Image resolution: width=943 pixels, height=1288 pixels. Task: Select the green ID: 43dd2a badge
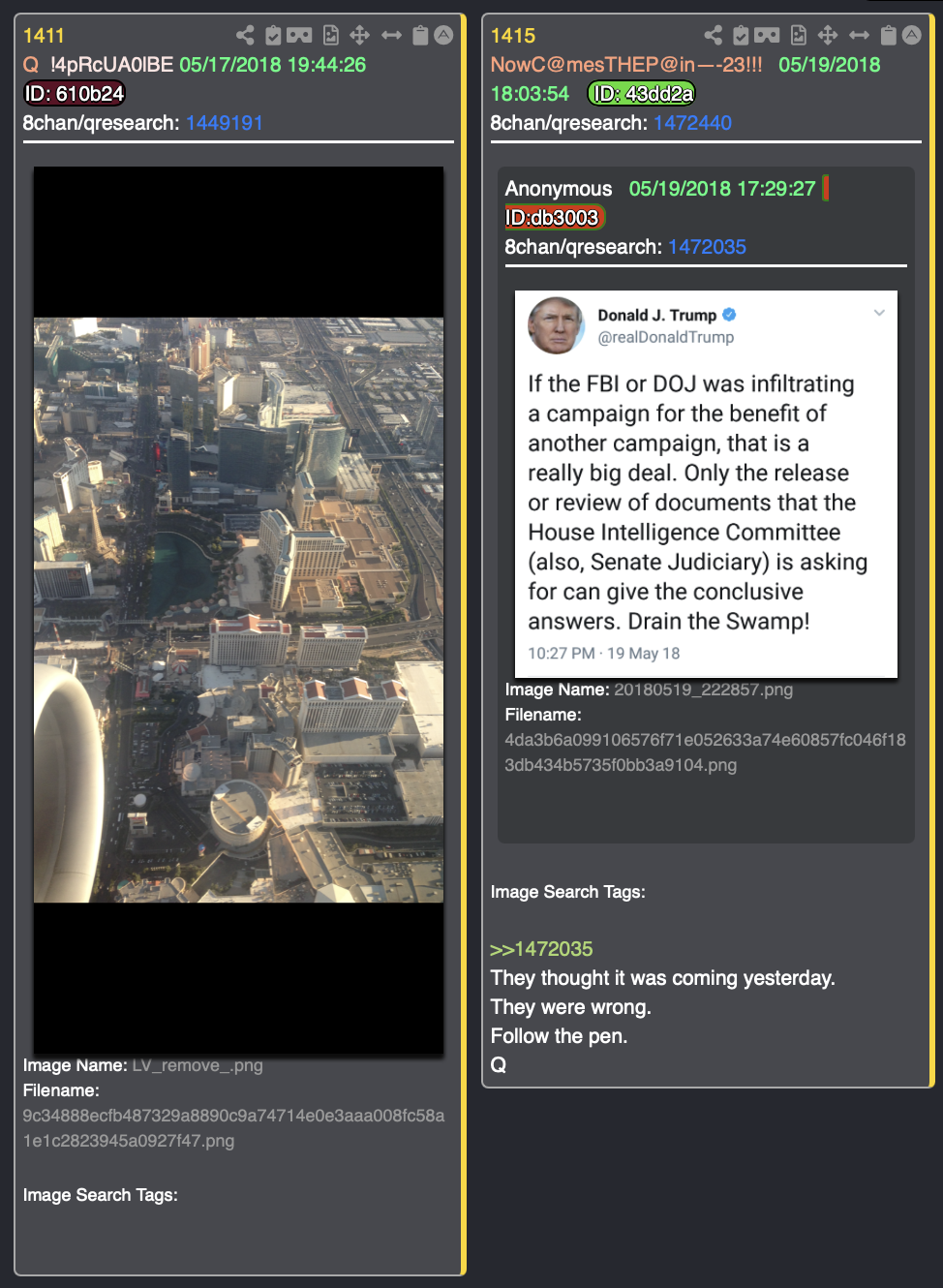pos(641,94)
